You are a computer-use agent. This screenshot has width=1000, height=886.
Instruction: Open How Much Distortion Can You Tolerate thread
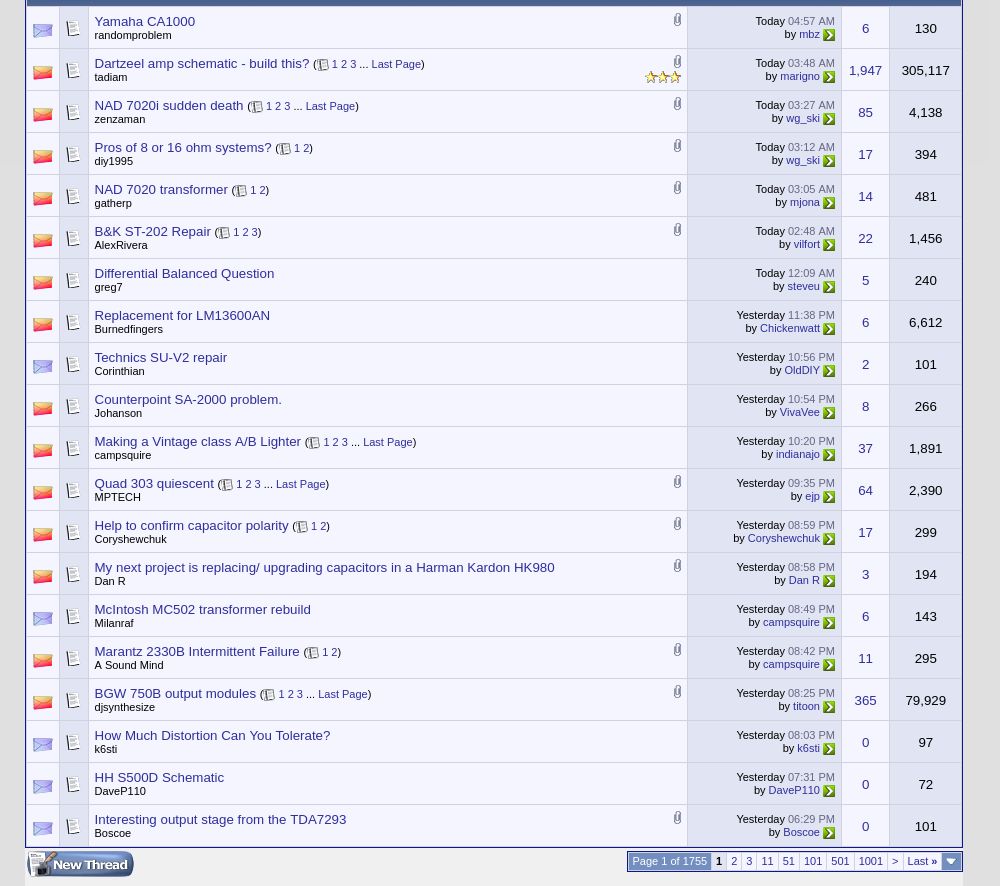click(212, 735)
